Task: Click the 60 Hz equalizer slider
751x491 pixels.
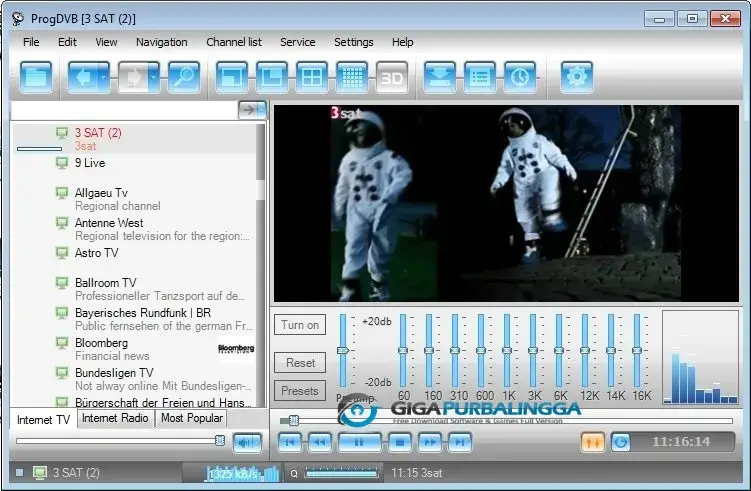Action: pyautogui.click(x=403, y=351)
